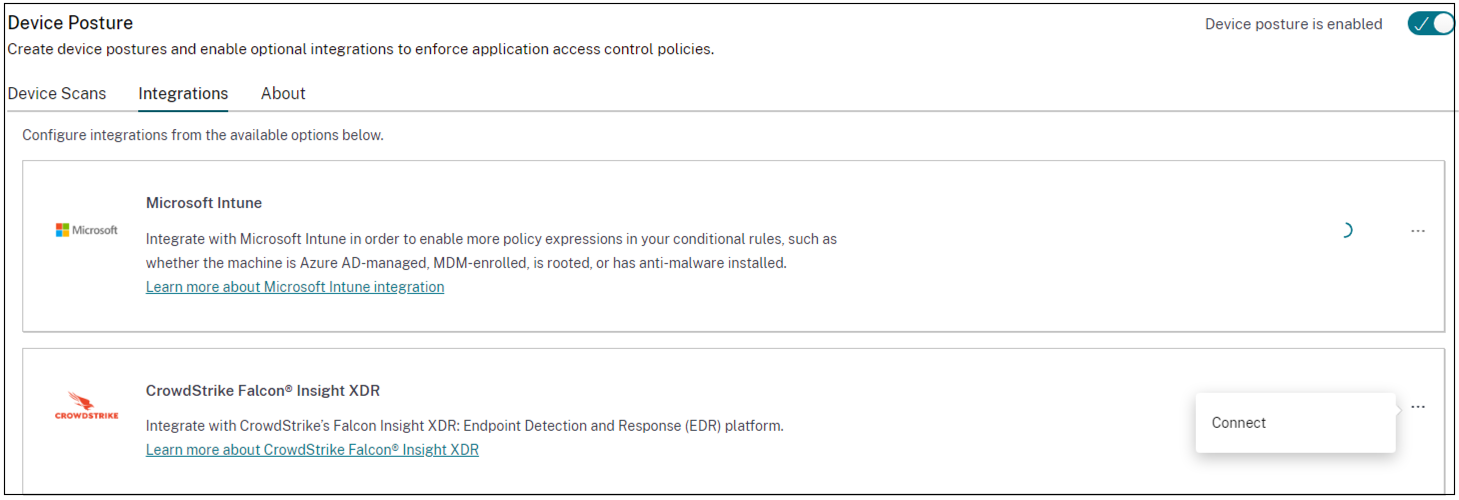Viewport: 1459px width, 500px height.
Task: Open the About tab
Action: (x=283, y=93)
